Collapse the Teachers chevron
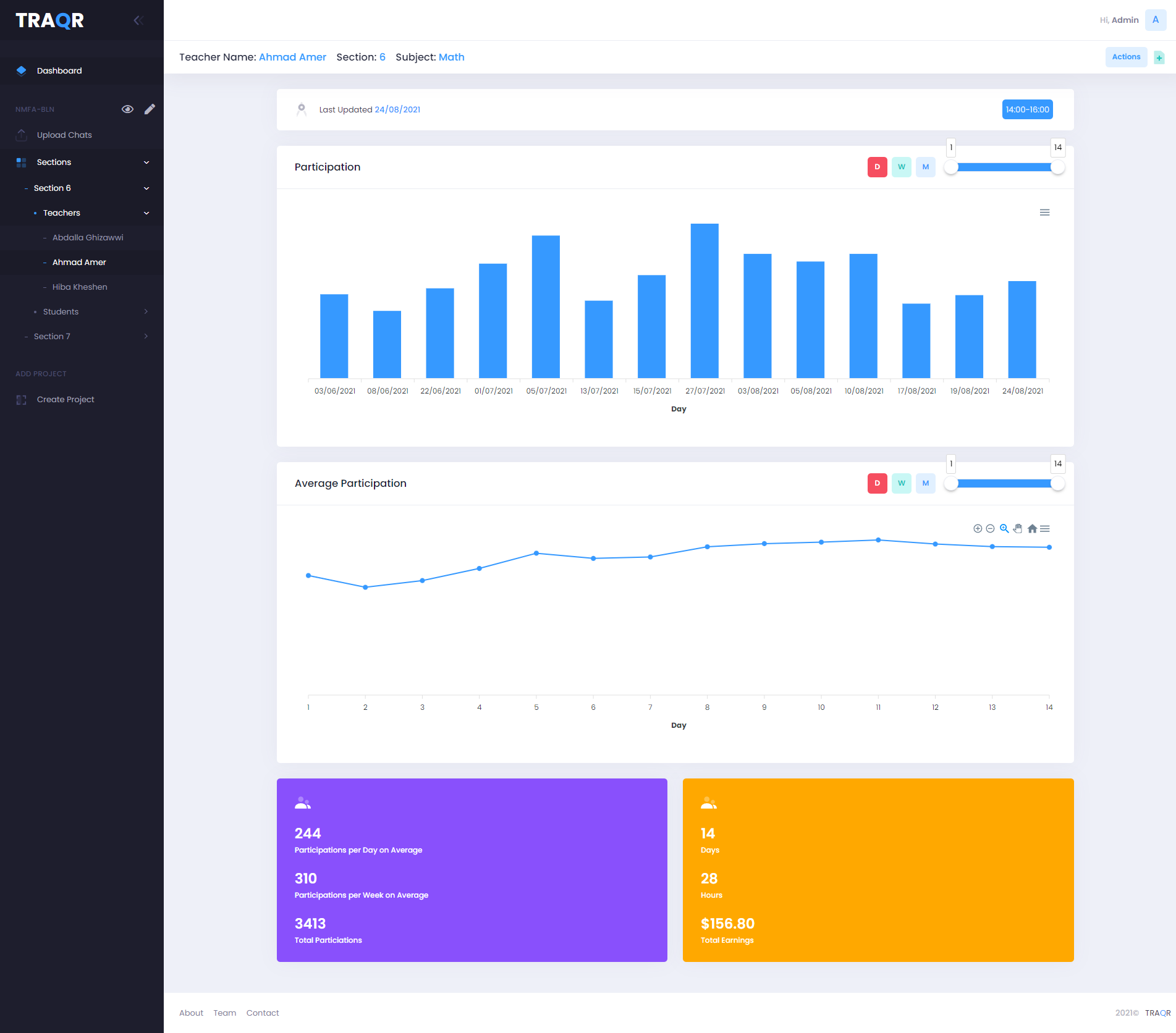Viewport: 1176px width, 1033px height. (146, 213)
